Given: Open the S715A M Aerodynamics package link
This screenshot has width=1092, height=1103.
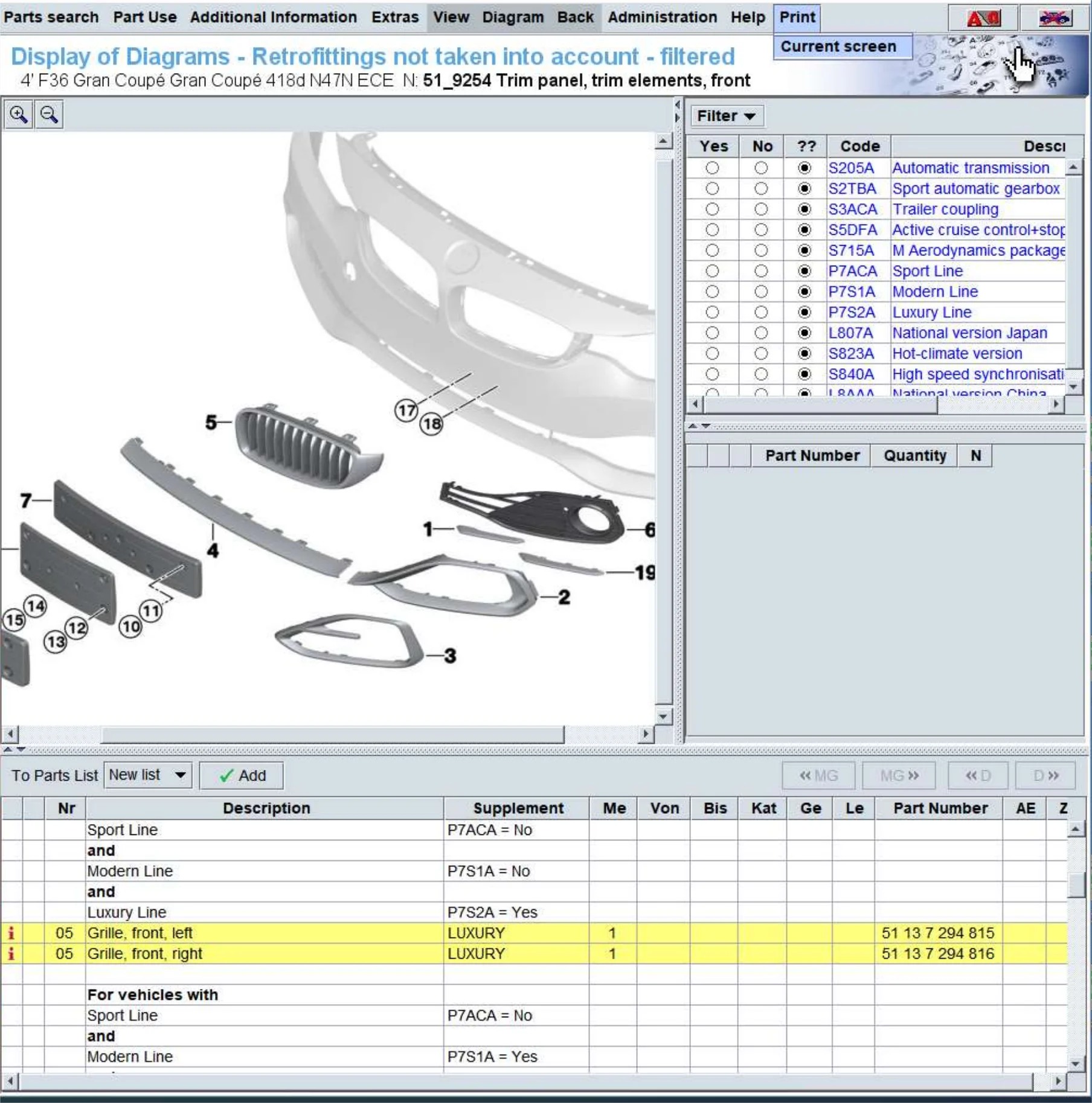Looking at the screenshot, I should pos(978,251).
